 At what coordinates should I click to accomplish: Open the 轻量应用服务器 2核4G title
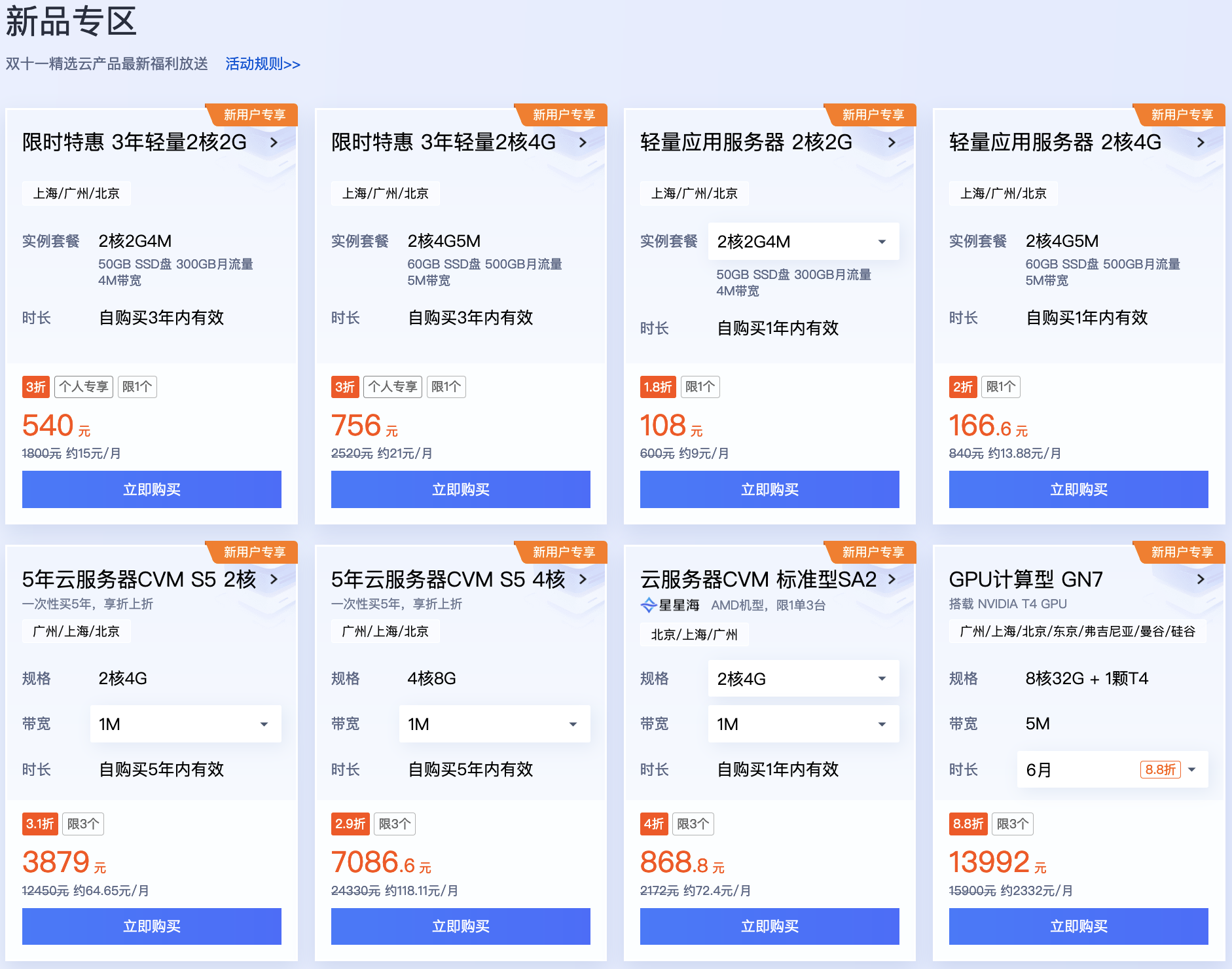point(1055,142)
